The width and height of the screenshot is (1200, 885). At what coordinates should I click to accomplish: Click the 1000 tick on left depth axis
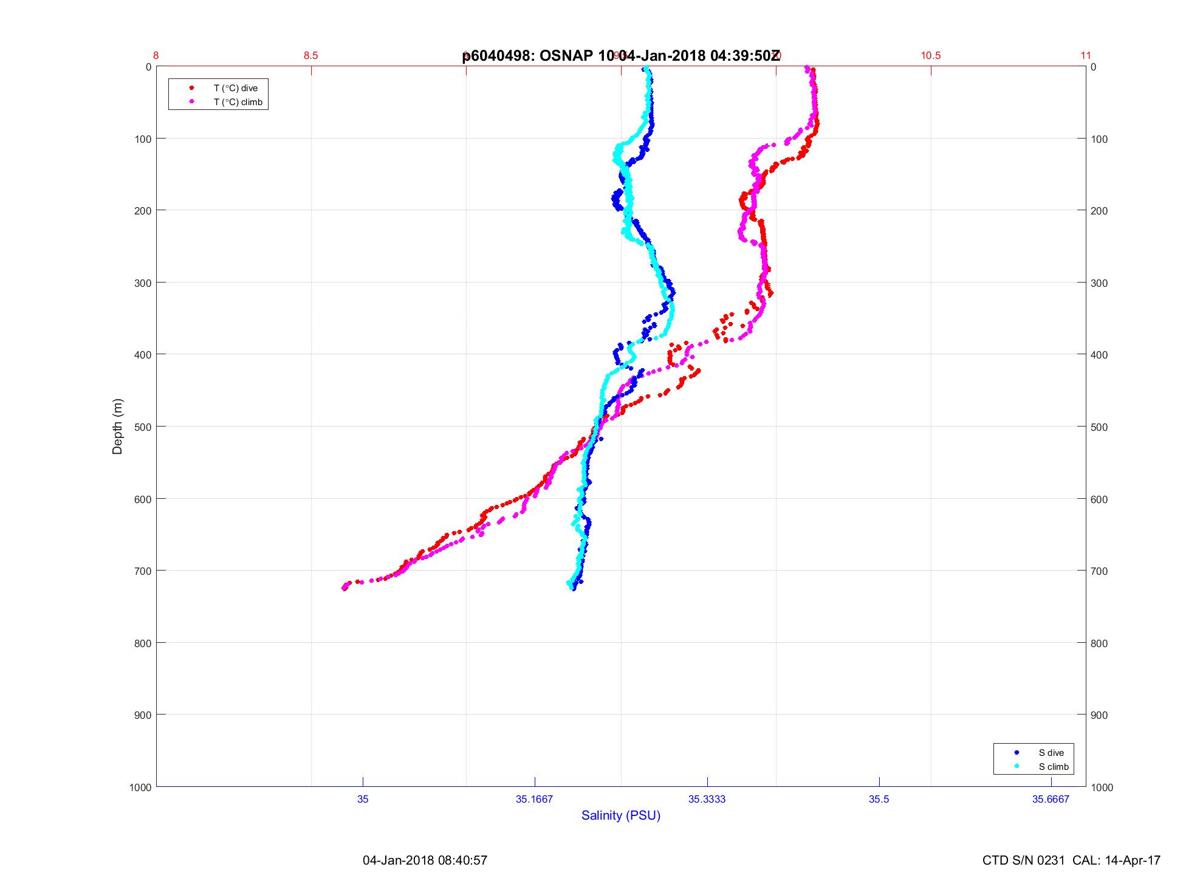pos(140,787)
